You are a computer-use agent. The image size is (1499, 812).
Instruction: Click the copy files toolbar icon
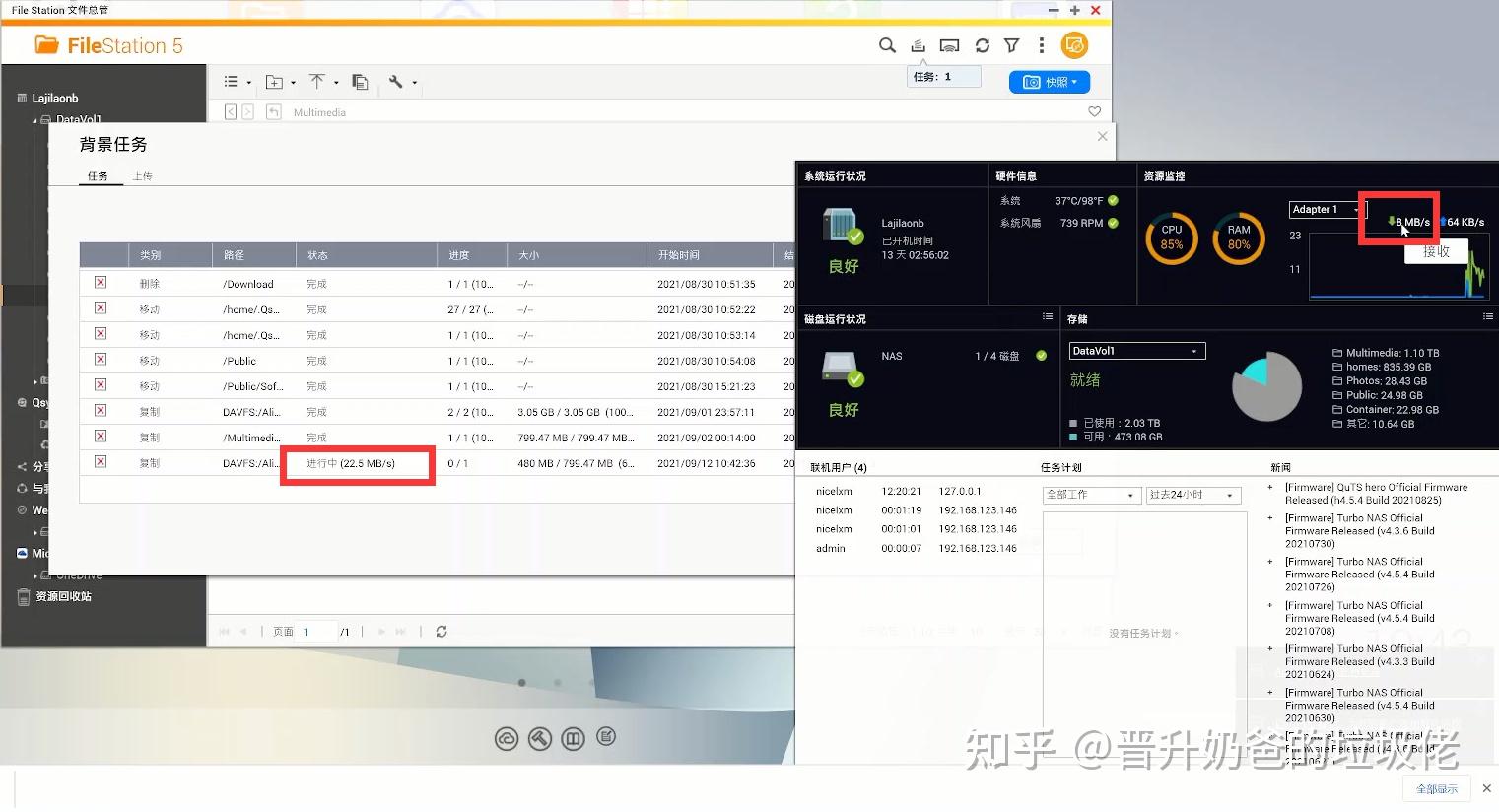pos(360,82)
